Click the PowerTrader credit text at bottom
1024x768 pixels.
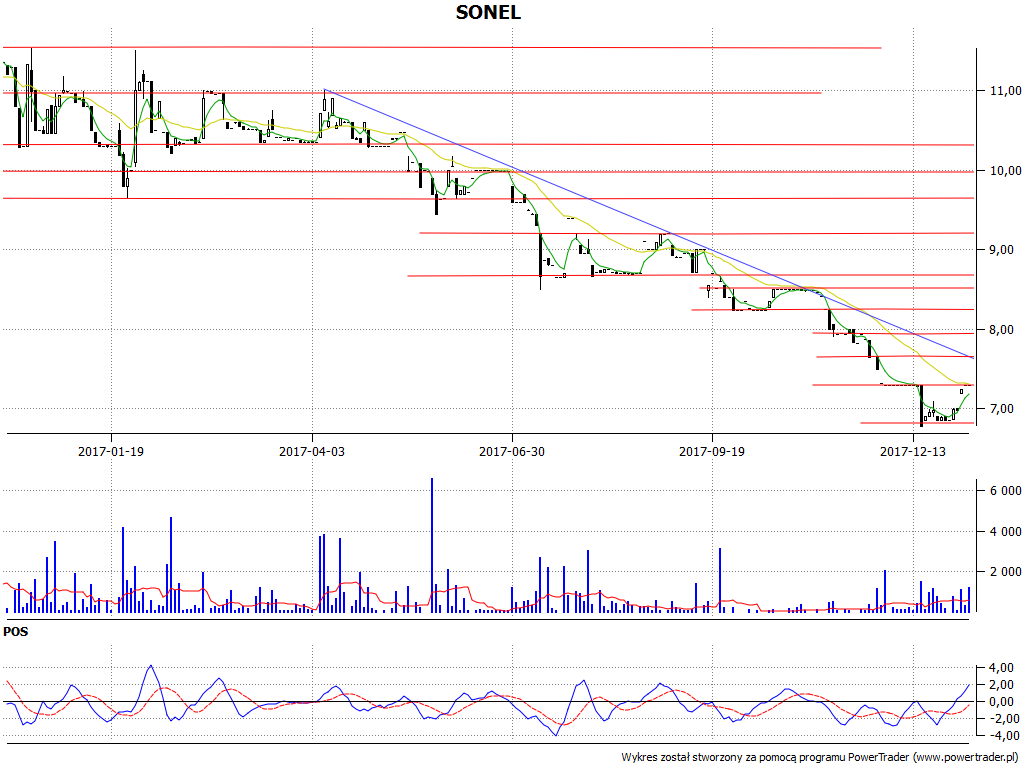[x=822, y=758]
